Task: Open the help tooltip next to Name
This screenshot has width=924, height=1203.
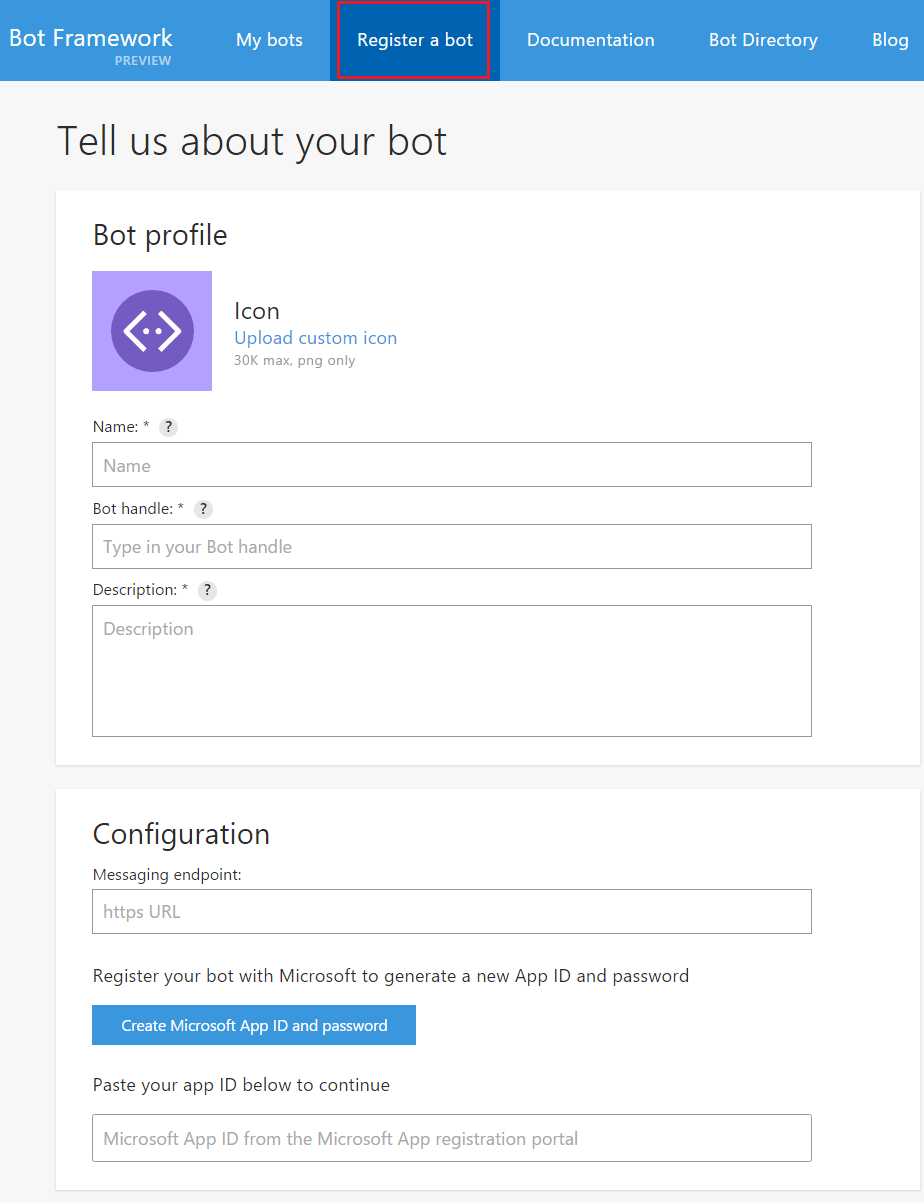Action: click(169, 427)
